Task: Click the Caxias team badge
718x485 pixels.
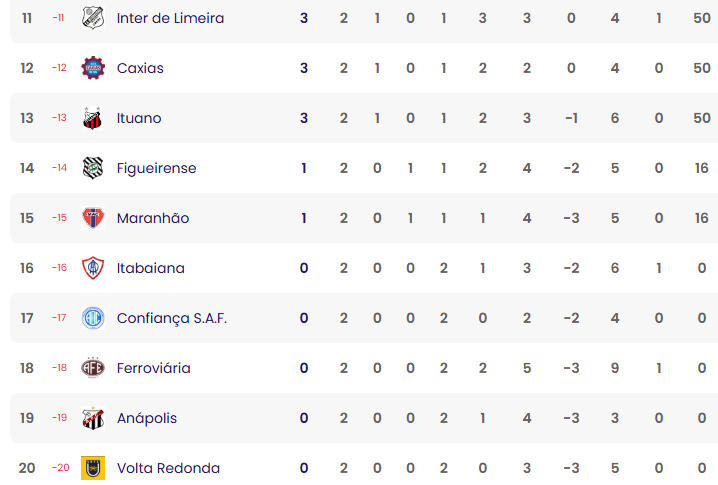Action: point(93,68)
